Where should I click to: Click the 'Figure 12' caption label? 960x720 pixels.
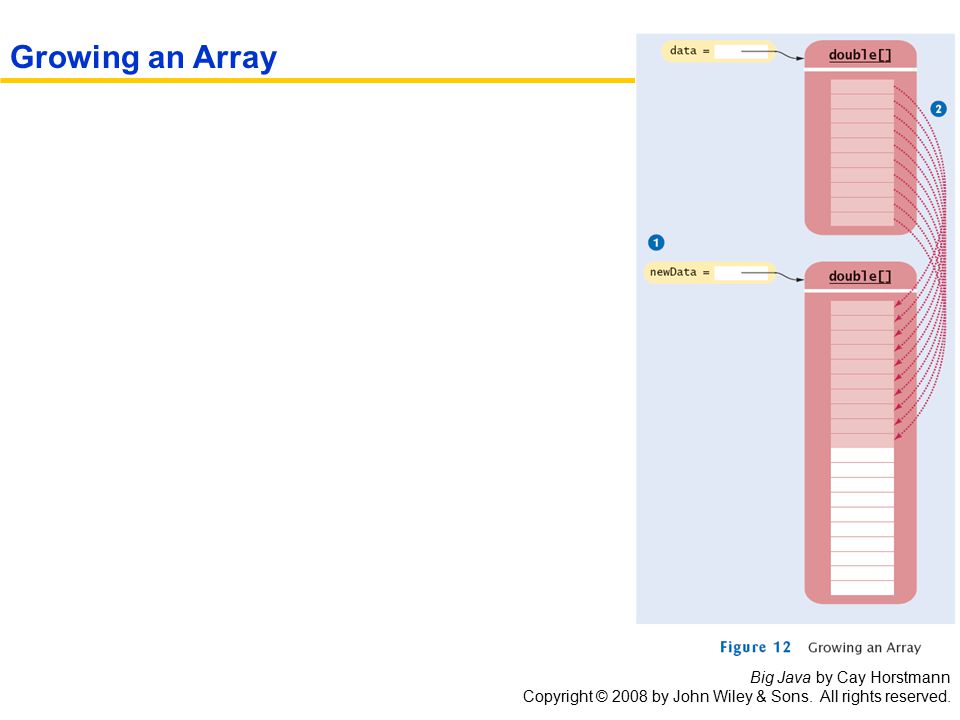(755, 647)
